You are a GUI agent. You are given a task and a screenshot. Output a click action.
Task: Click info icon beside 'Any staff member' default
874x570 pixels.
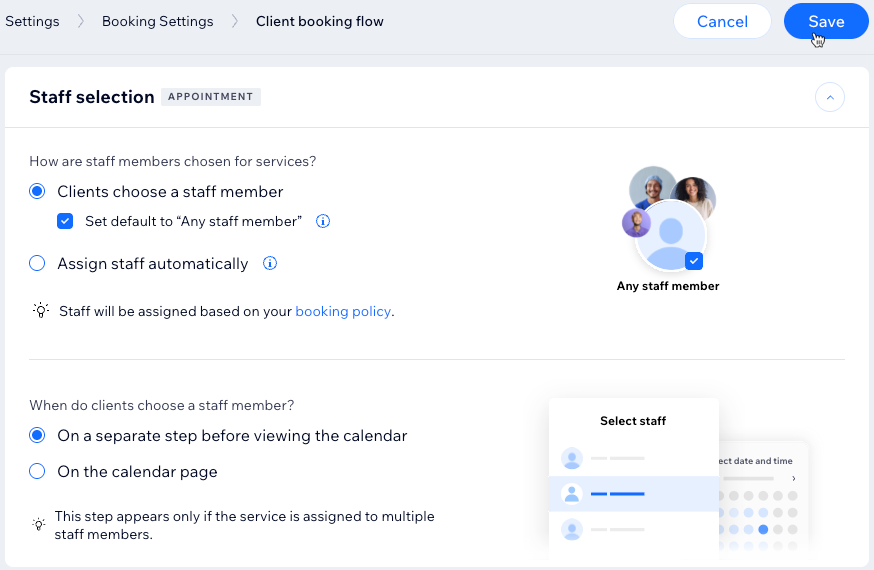coord(323,221)
